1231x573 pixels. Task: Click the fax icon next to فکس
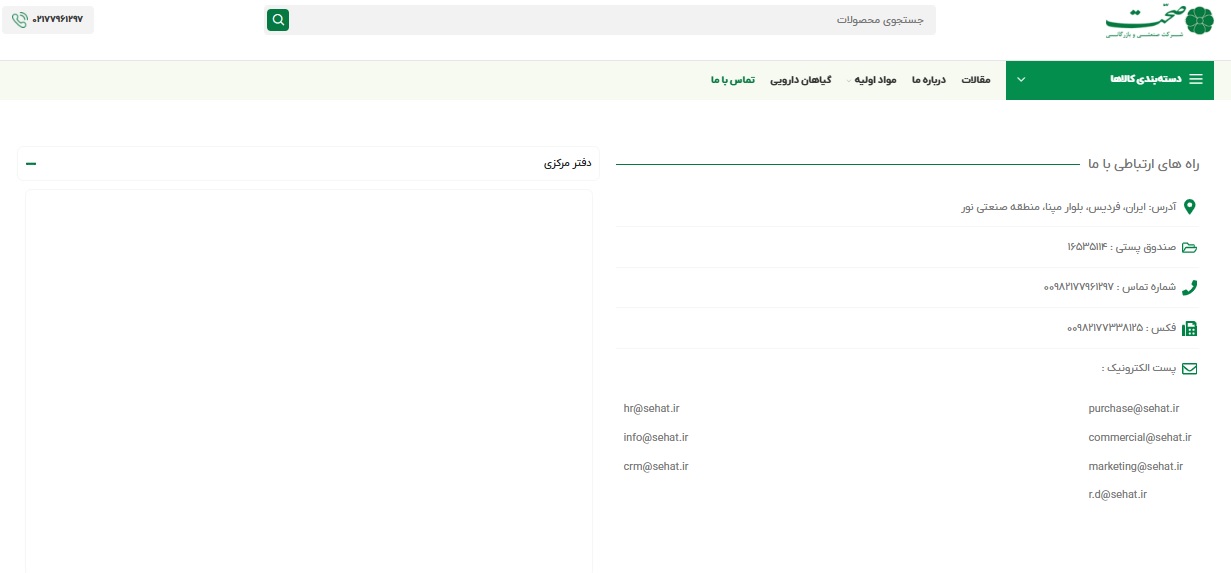pos(1189,328)
